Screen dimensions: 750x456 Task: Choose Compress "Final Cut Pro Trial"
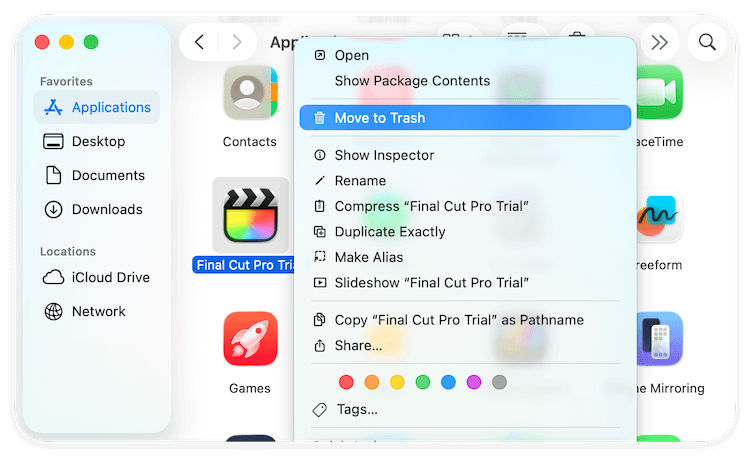pyautogui.click(x=465, y=206)
